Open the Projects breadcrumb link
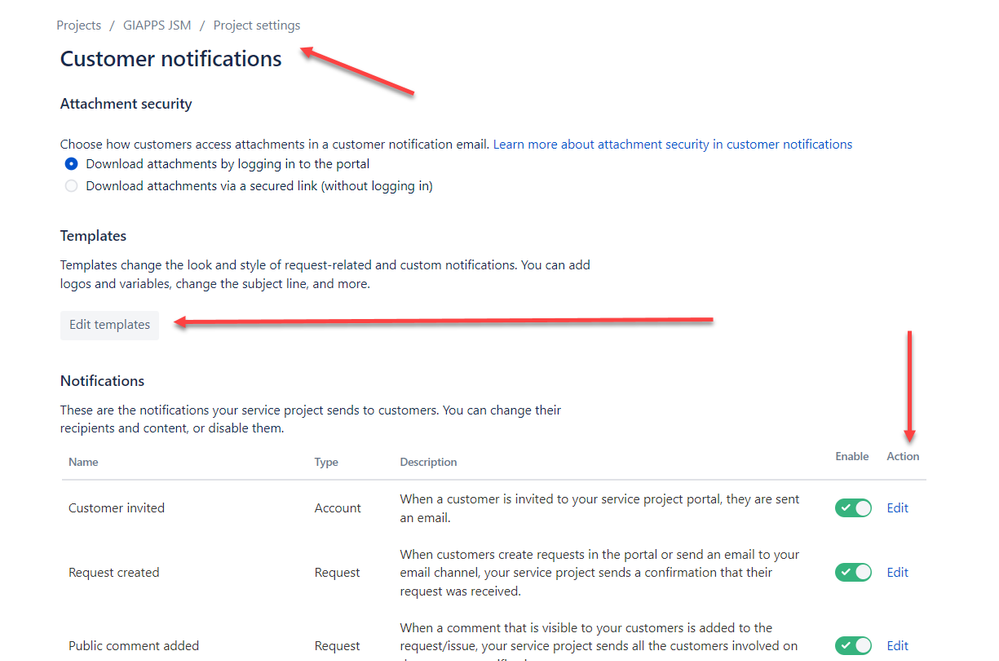This screenshot has width=999, height=661. (x=78, y=25)
